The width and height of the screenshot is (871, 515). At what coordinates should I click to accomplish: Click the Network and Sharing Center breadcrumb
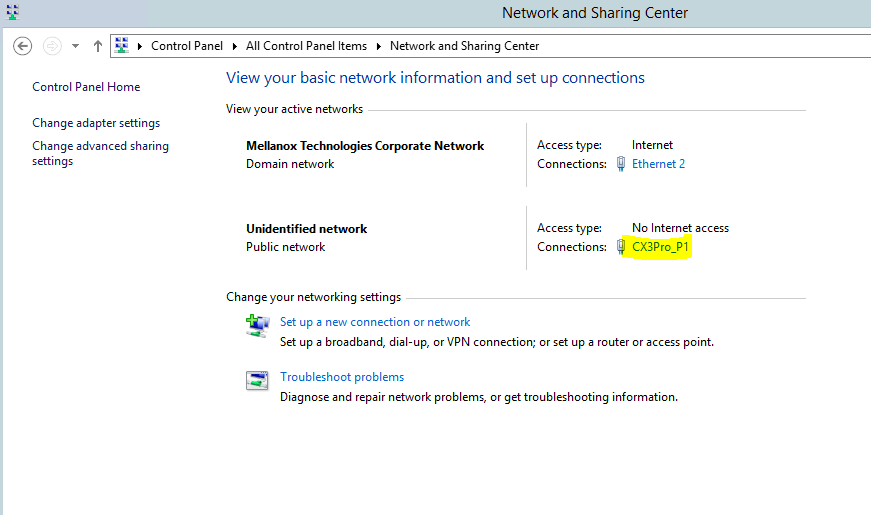click(x=464, y=46)
